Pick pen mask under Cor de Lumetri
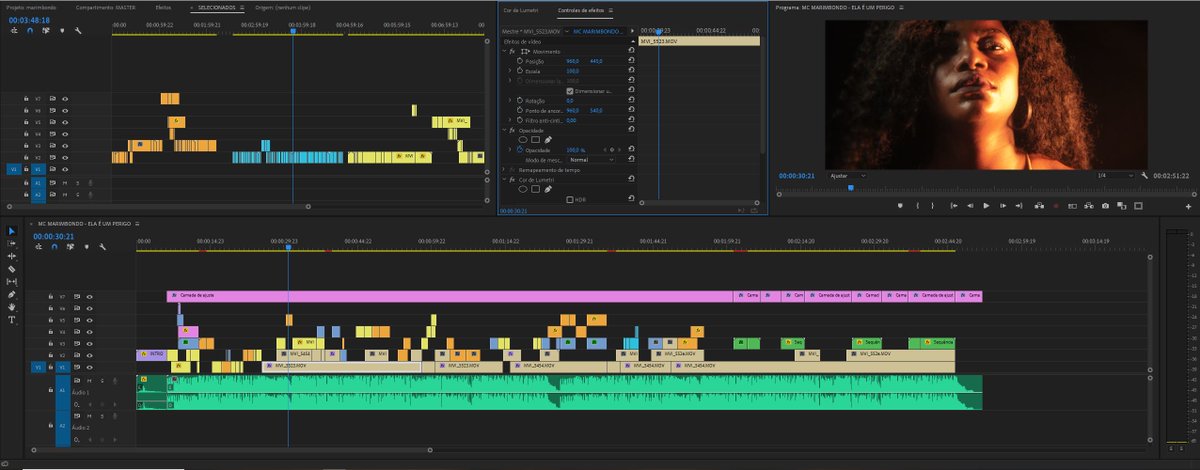Viewport: 1200px width, 470px height. 548,189
